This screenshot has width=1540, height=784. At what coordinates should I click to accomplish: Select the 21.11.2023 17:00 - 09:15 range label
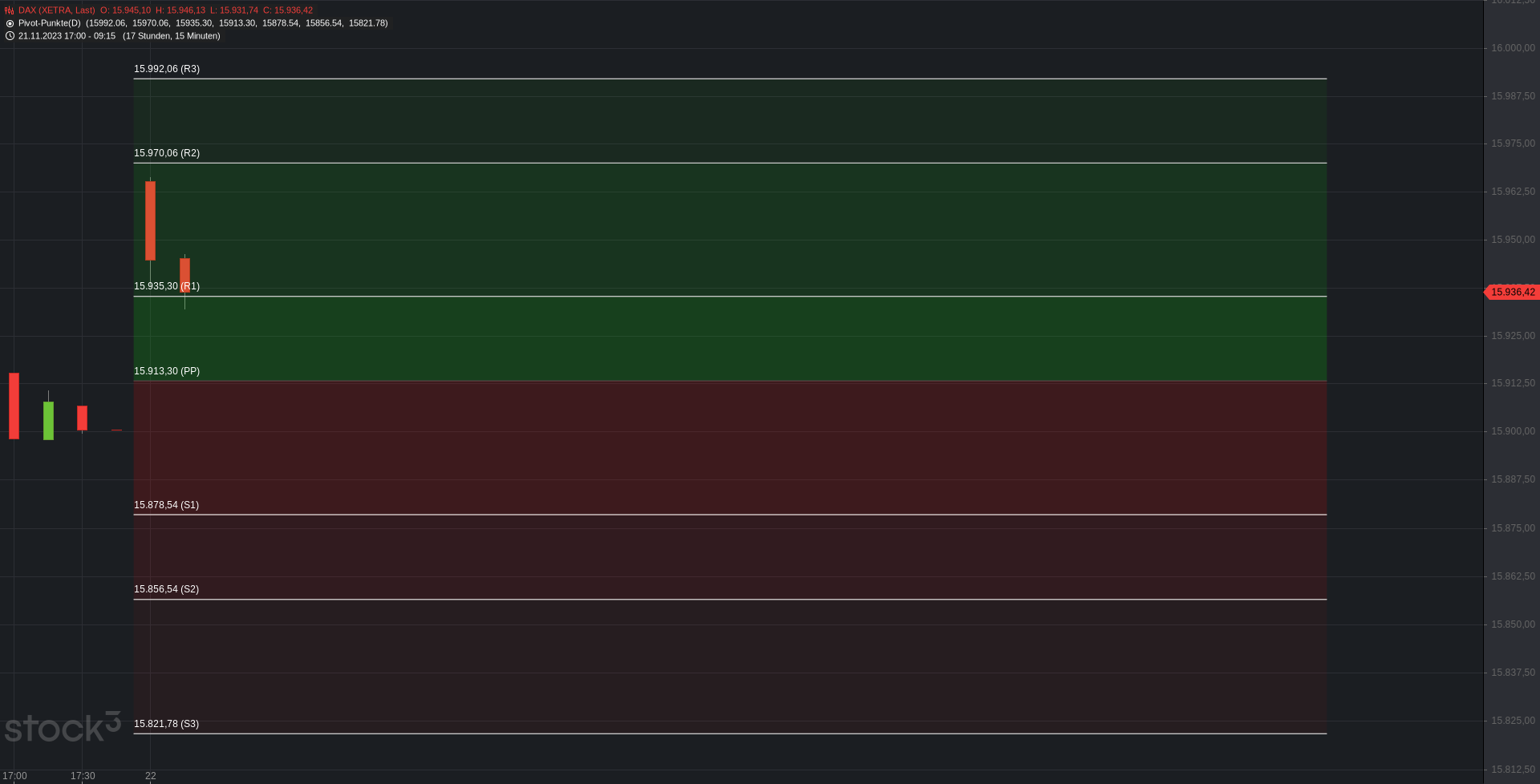pos(67,36)
